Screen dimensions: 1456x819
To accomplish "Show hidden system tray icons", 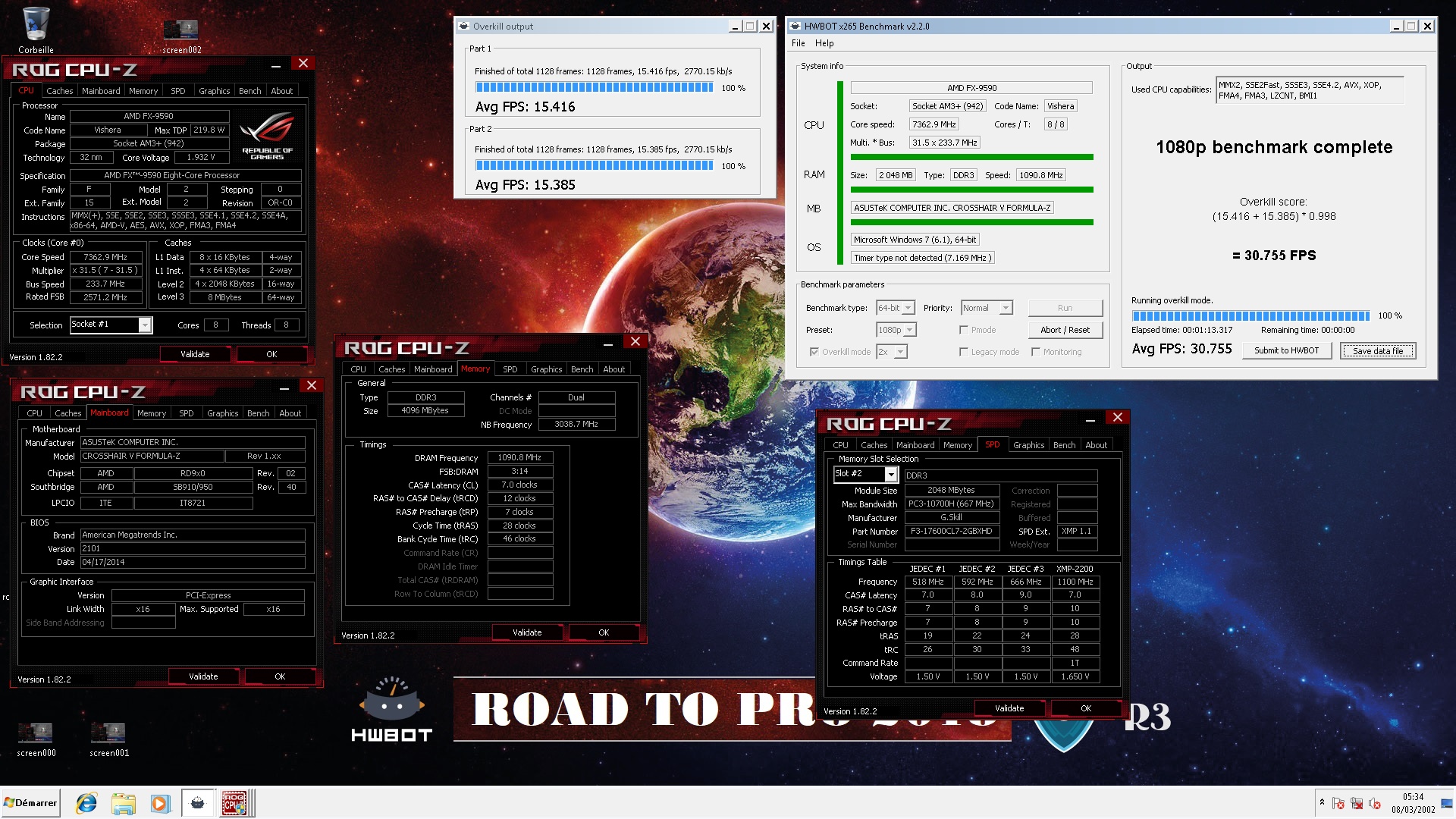I will 1322,802.
